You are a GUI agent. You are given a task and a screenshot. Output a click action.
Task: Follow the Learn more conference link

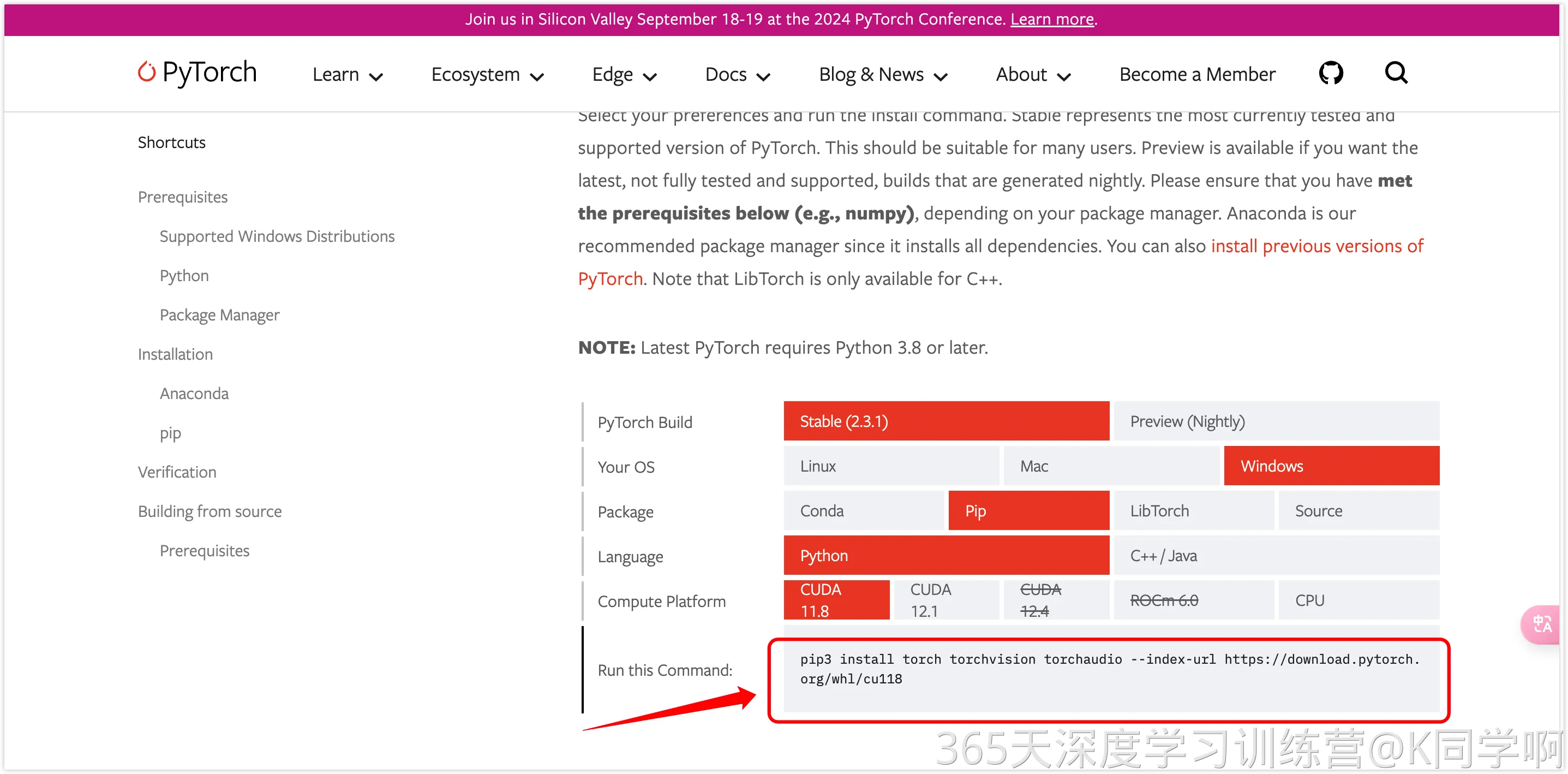1052,20
